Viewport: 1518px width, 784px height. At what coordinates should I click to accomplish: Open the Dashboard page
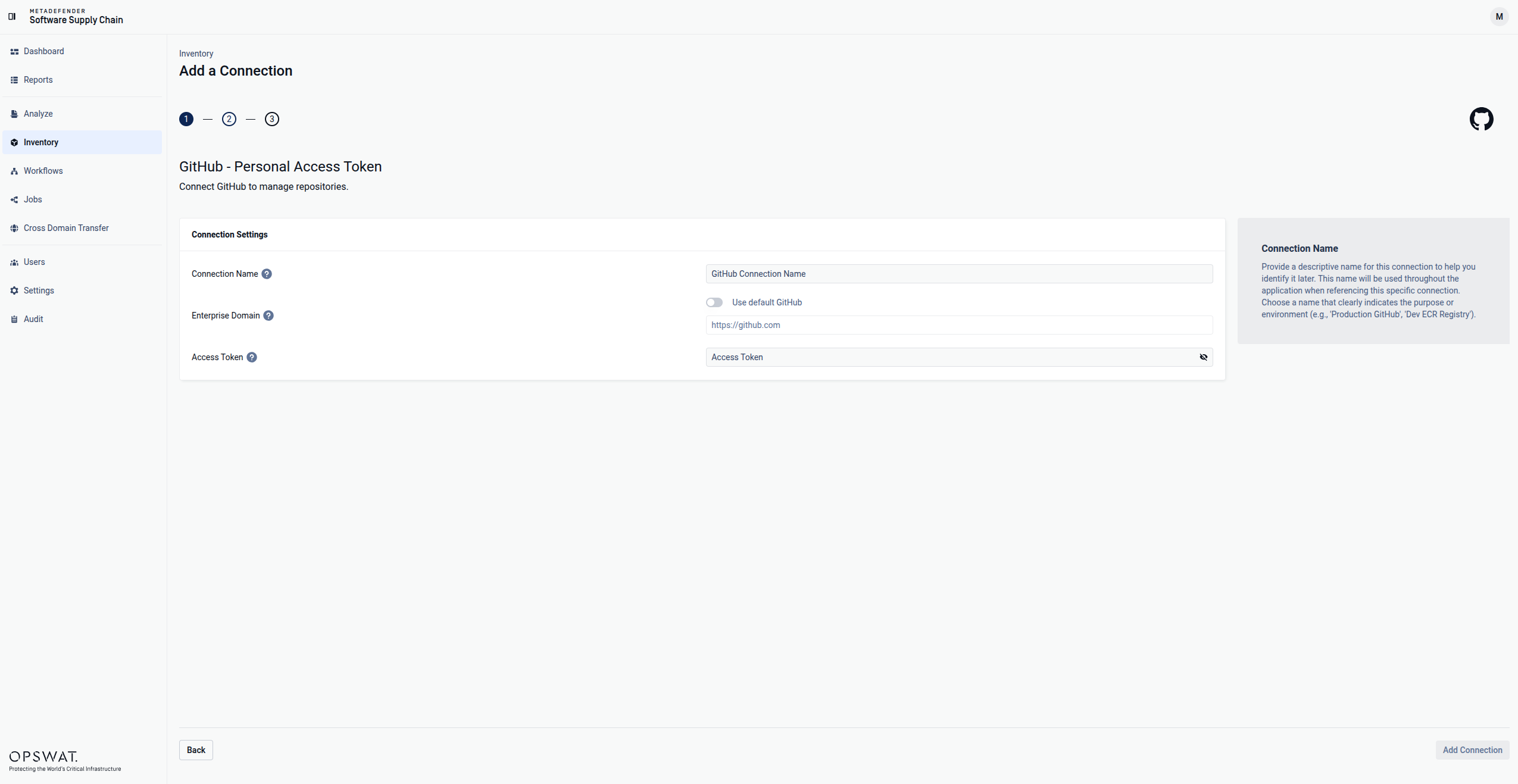[82, 51]
